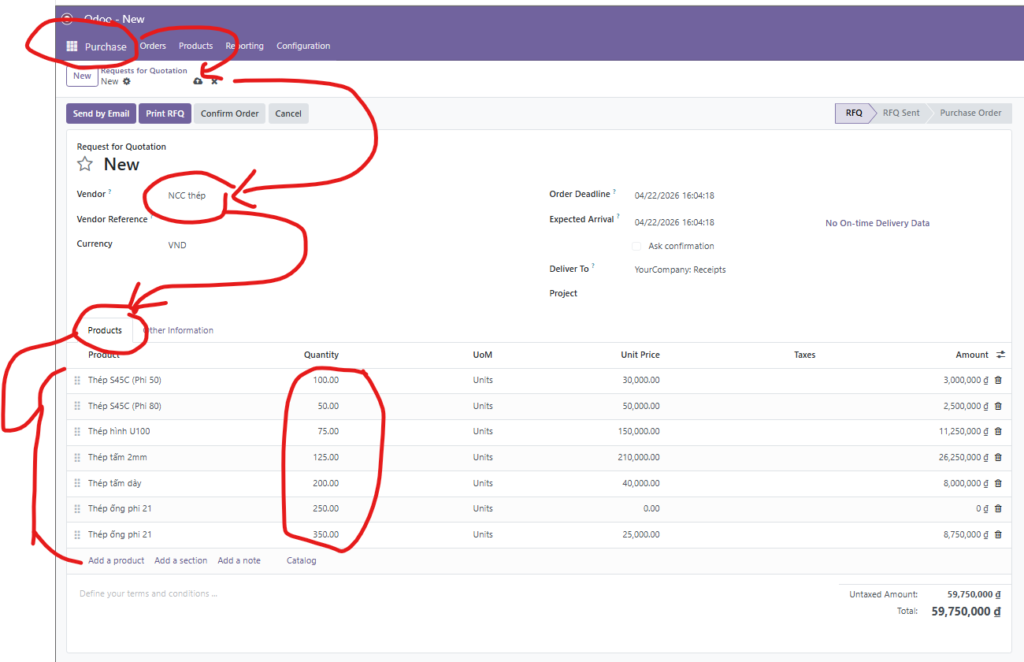Open the apps grid icon beside Purchase
Screen dimensions: 1024x662
72,46
